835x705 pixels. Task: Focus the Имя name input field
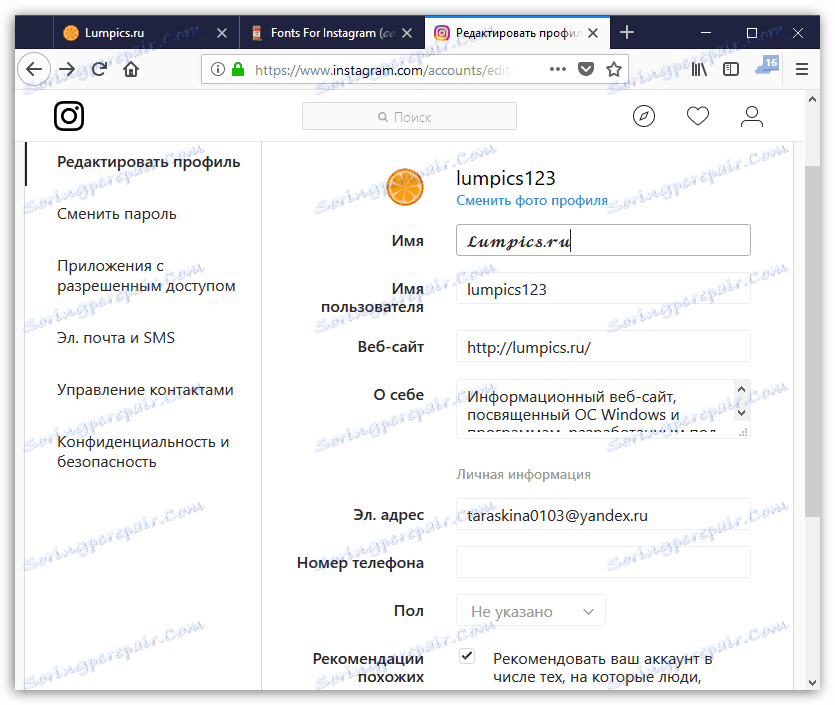(603, 240)
